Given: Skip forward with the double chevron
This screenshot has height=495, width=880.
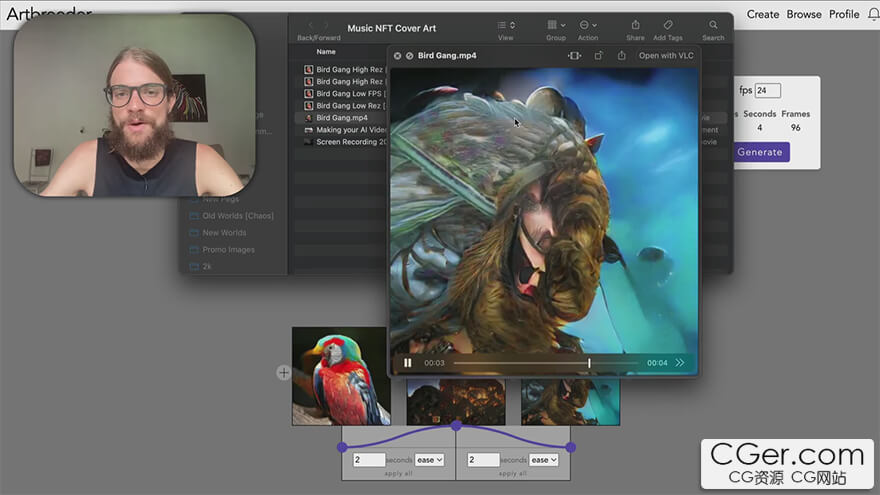Looking at the screenshot, I should [x=680, y=363].
